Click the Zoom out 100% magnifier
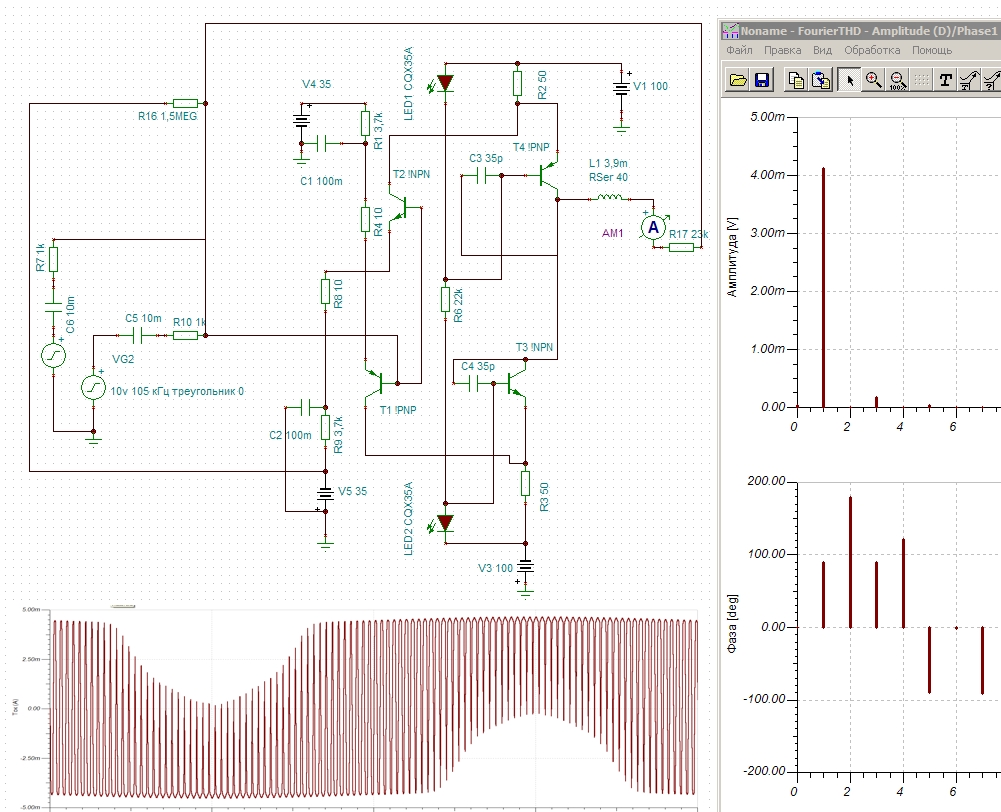 [x=897, y=81]
